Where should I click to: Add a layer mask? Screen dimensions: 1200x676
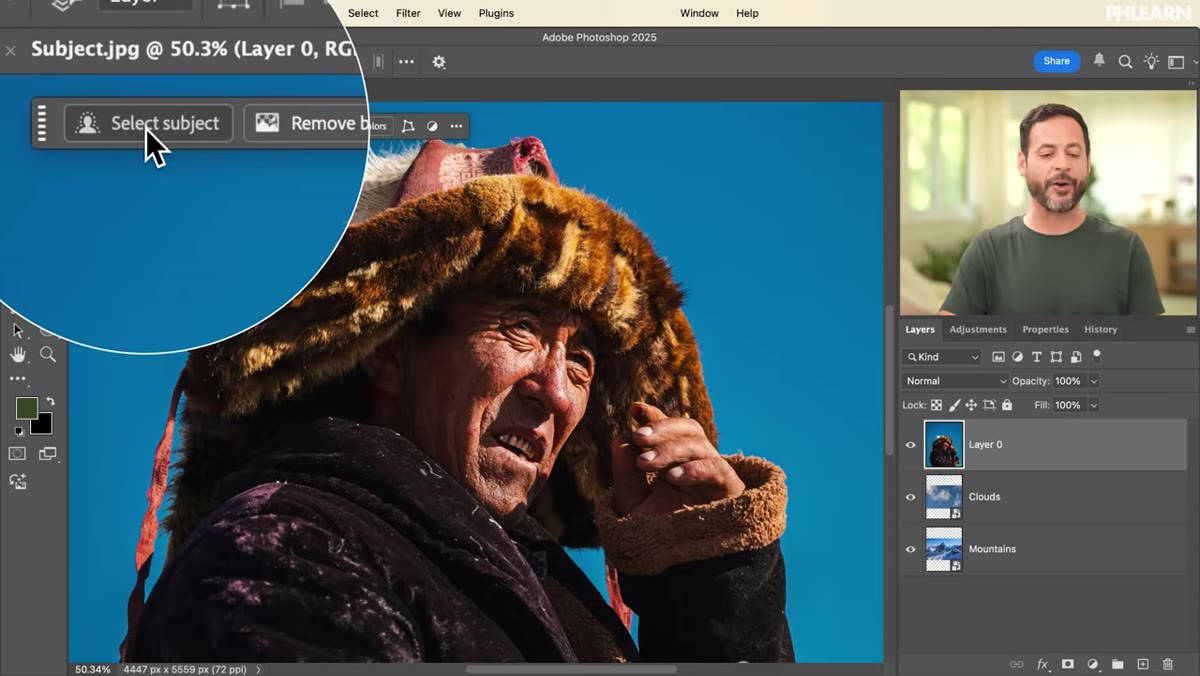pyautogui.click(x=1067, y=664)
